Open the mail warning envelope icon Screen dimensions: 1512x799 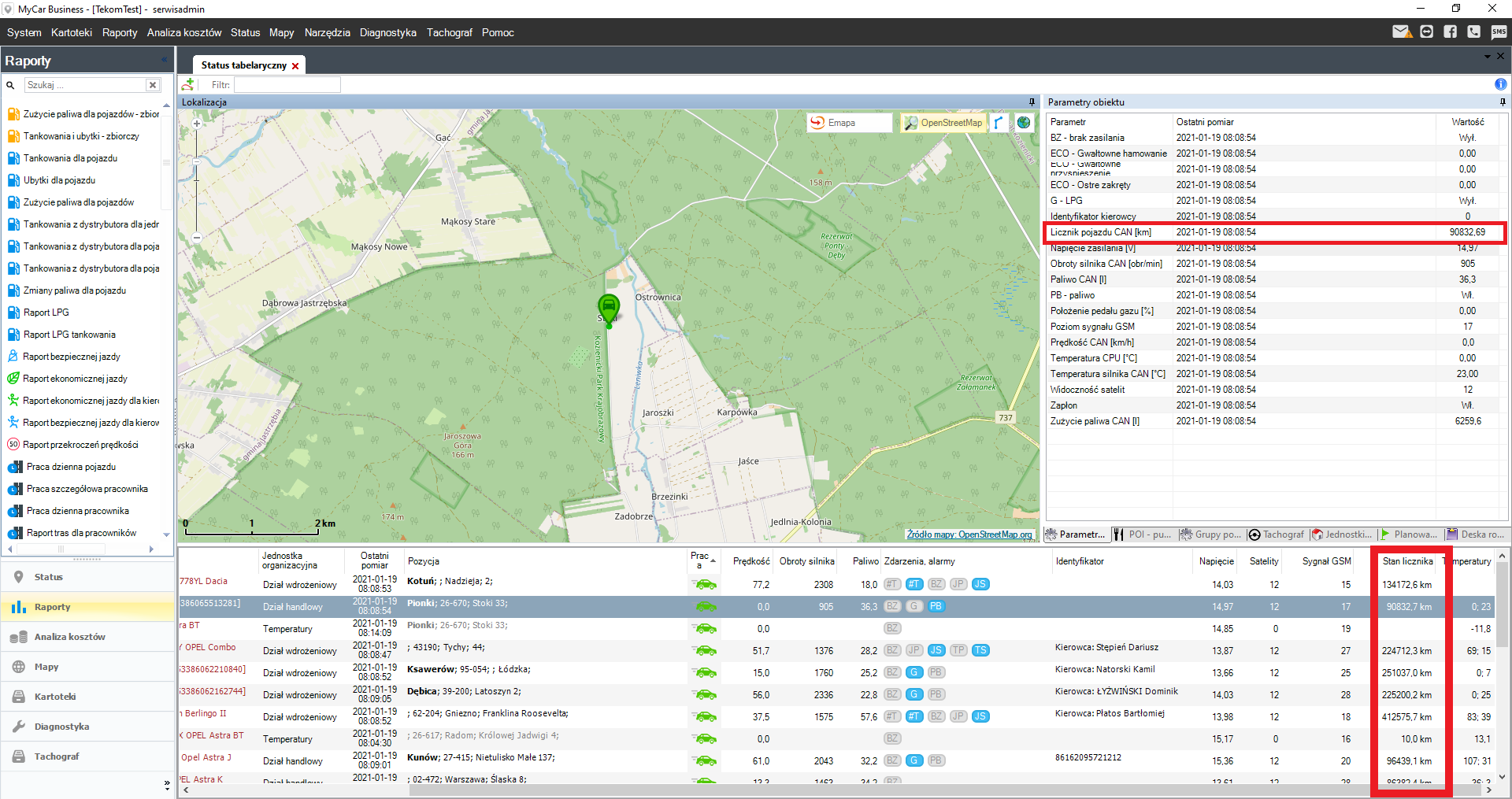pos(1401,32)
